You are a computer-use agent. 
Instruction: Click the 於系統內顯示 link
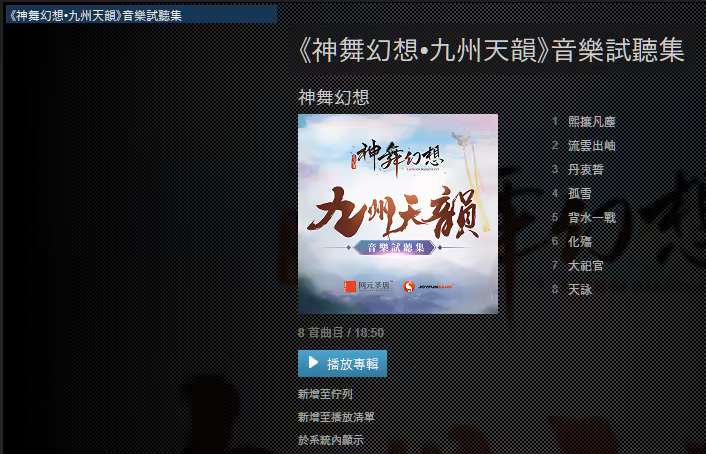330,440
